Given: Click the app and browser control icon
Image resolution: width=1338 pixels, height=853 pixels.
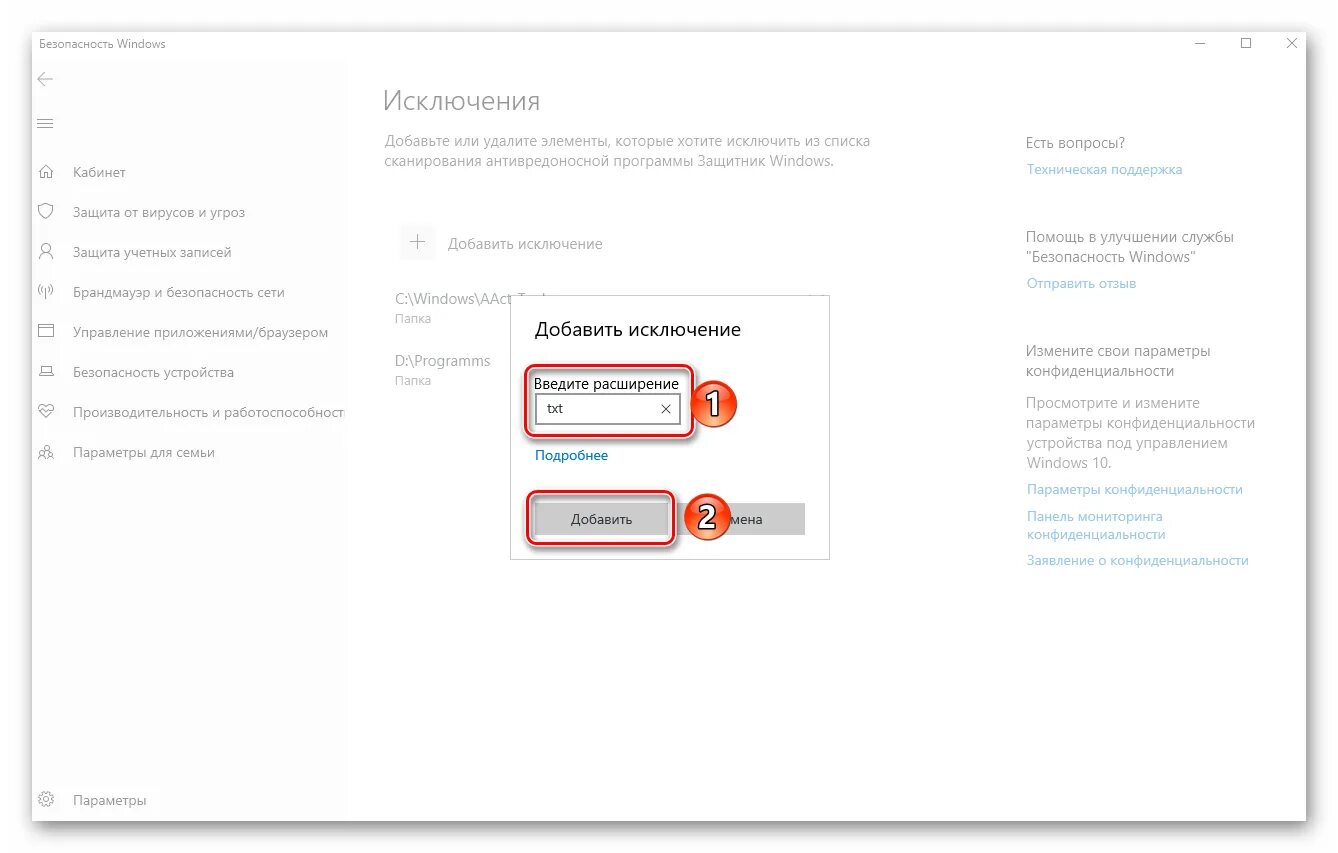Looking at the screenshot, I should tap(45, 332).
